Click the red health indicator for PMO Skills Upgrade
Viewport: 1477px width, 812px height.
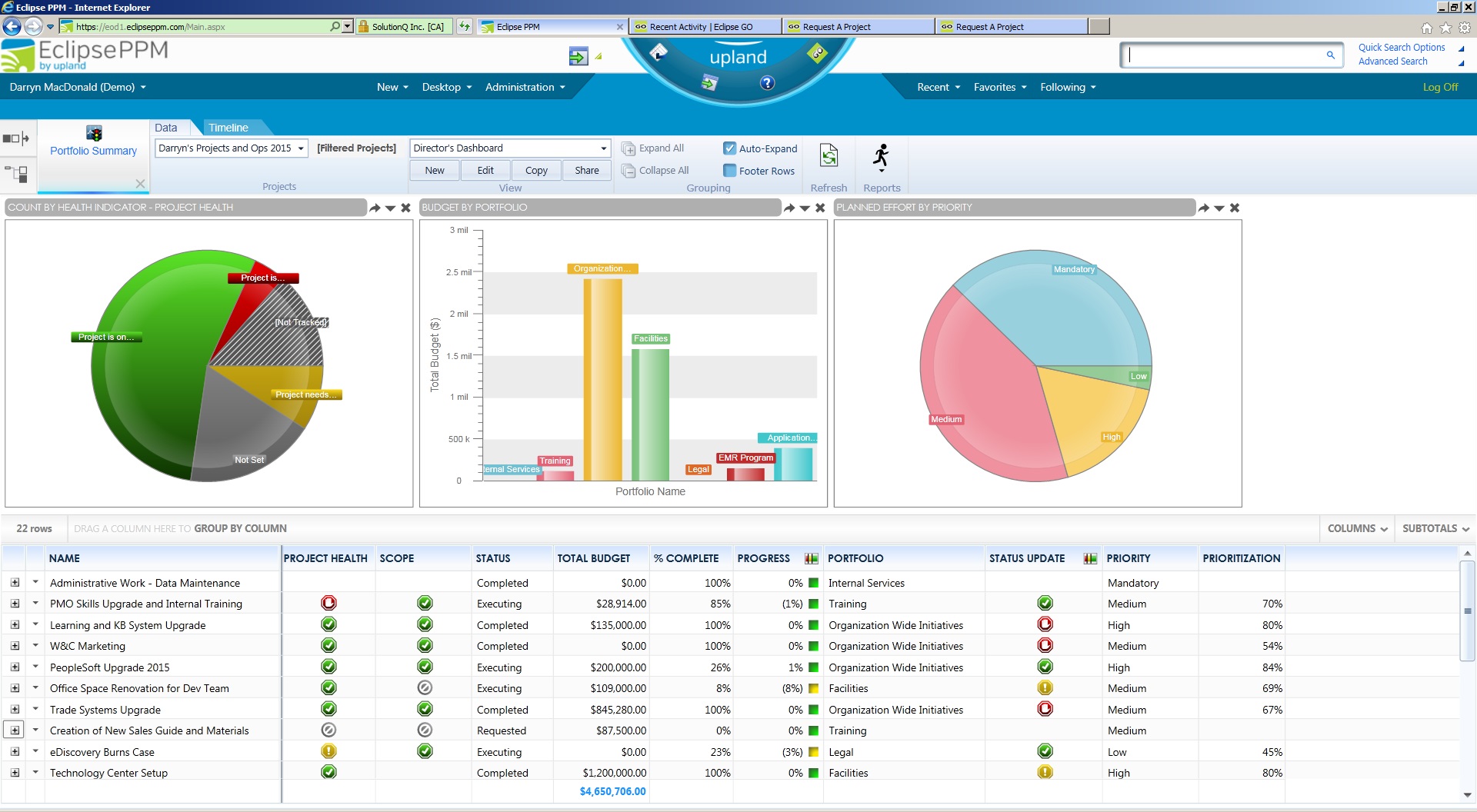328,604
